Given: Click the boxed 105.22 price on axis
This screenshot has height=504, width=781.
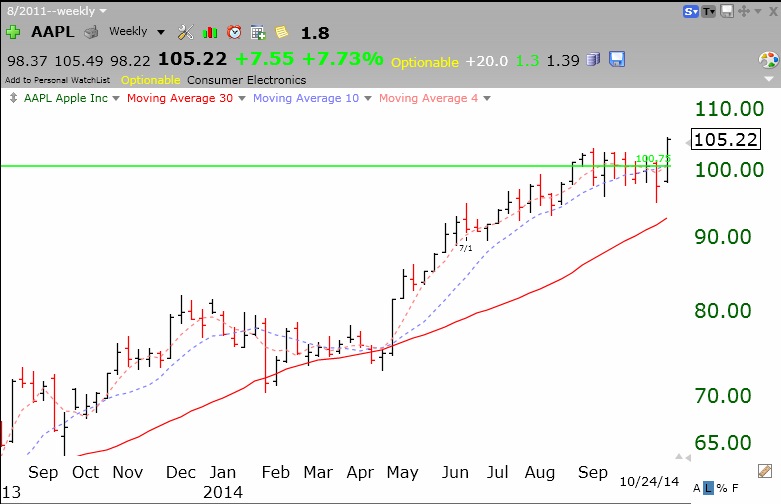Looking at the screenshot, I should (726, 139).
